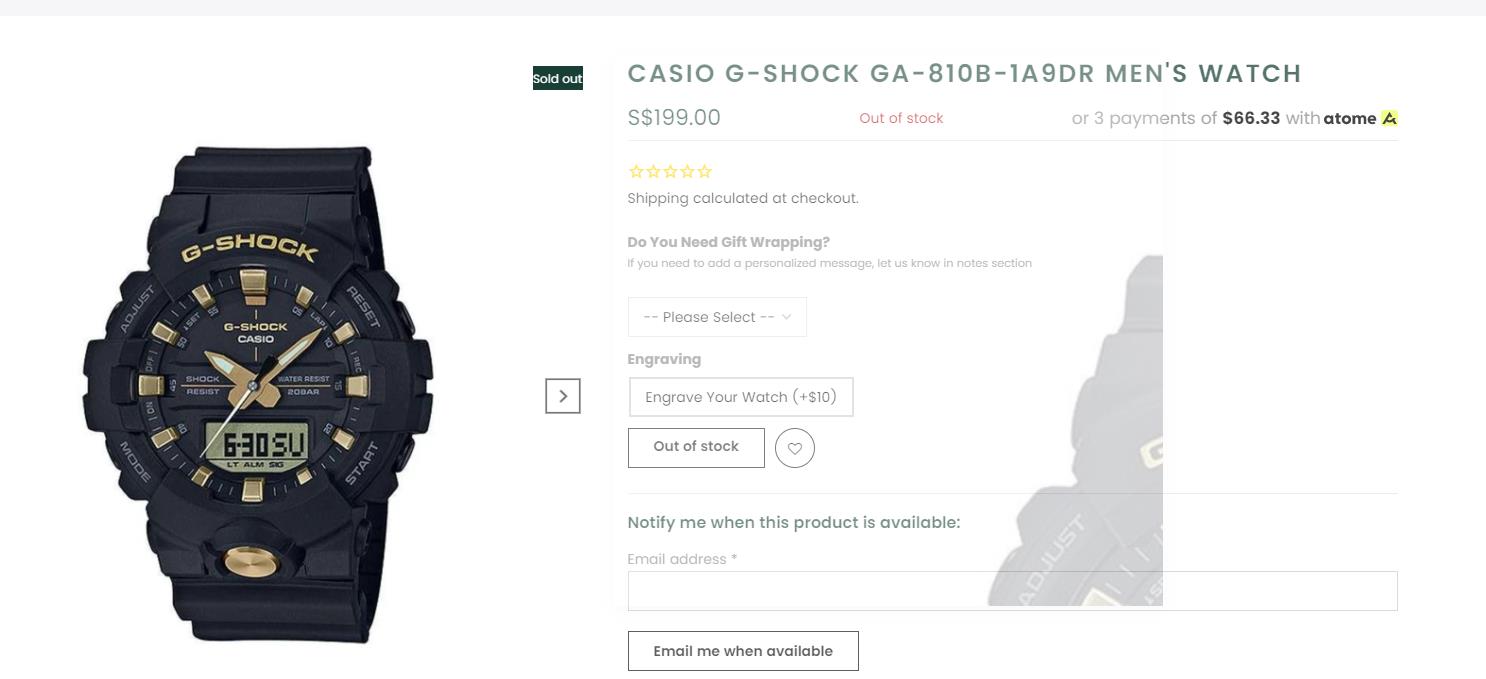Click Email me when available button
This screenshot has height=679, width=1486.
click(743, 651)
